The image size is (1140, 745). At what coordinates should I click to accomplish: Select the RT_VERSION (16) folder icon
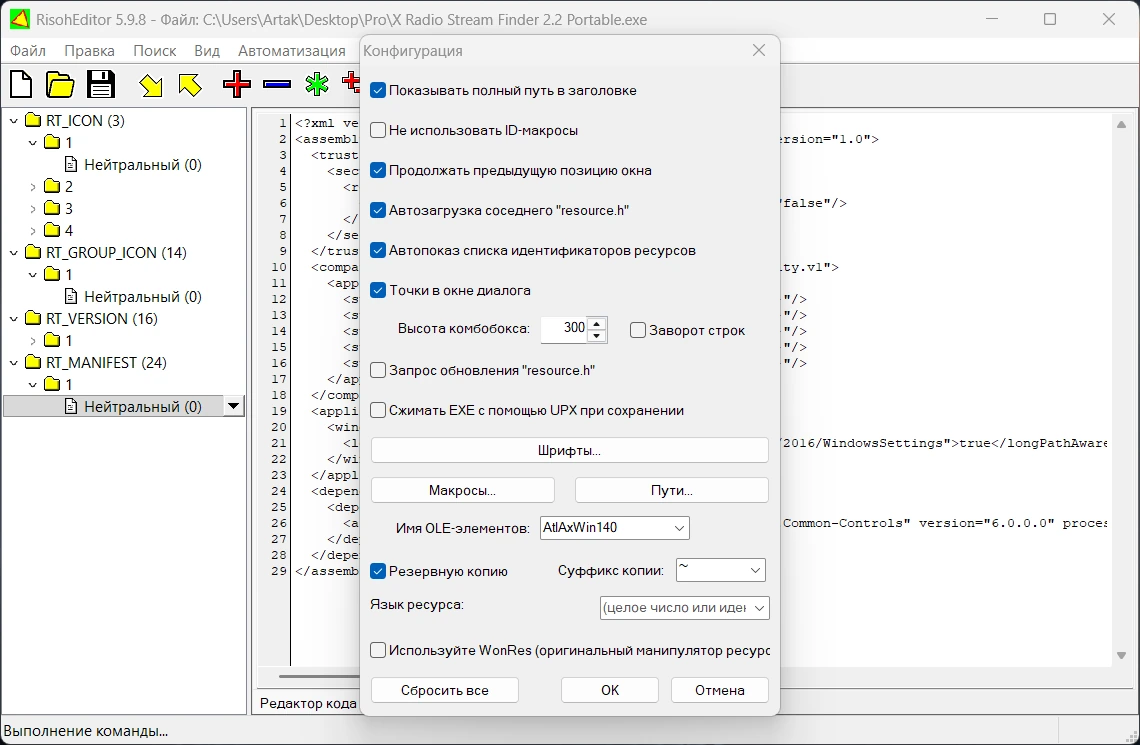click(x=33, y=318)
